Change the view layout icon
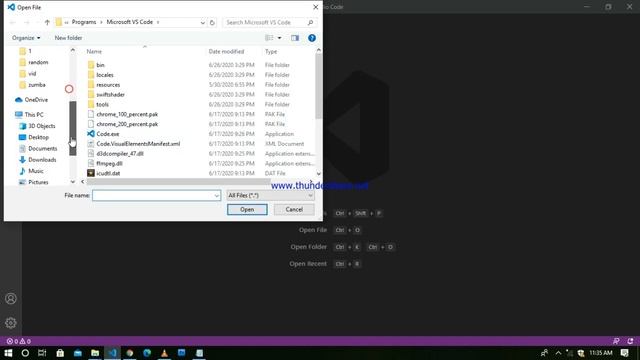This screenshot has height=360, width=640. pyautogui.click(x=269, y=38)
